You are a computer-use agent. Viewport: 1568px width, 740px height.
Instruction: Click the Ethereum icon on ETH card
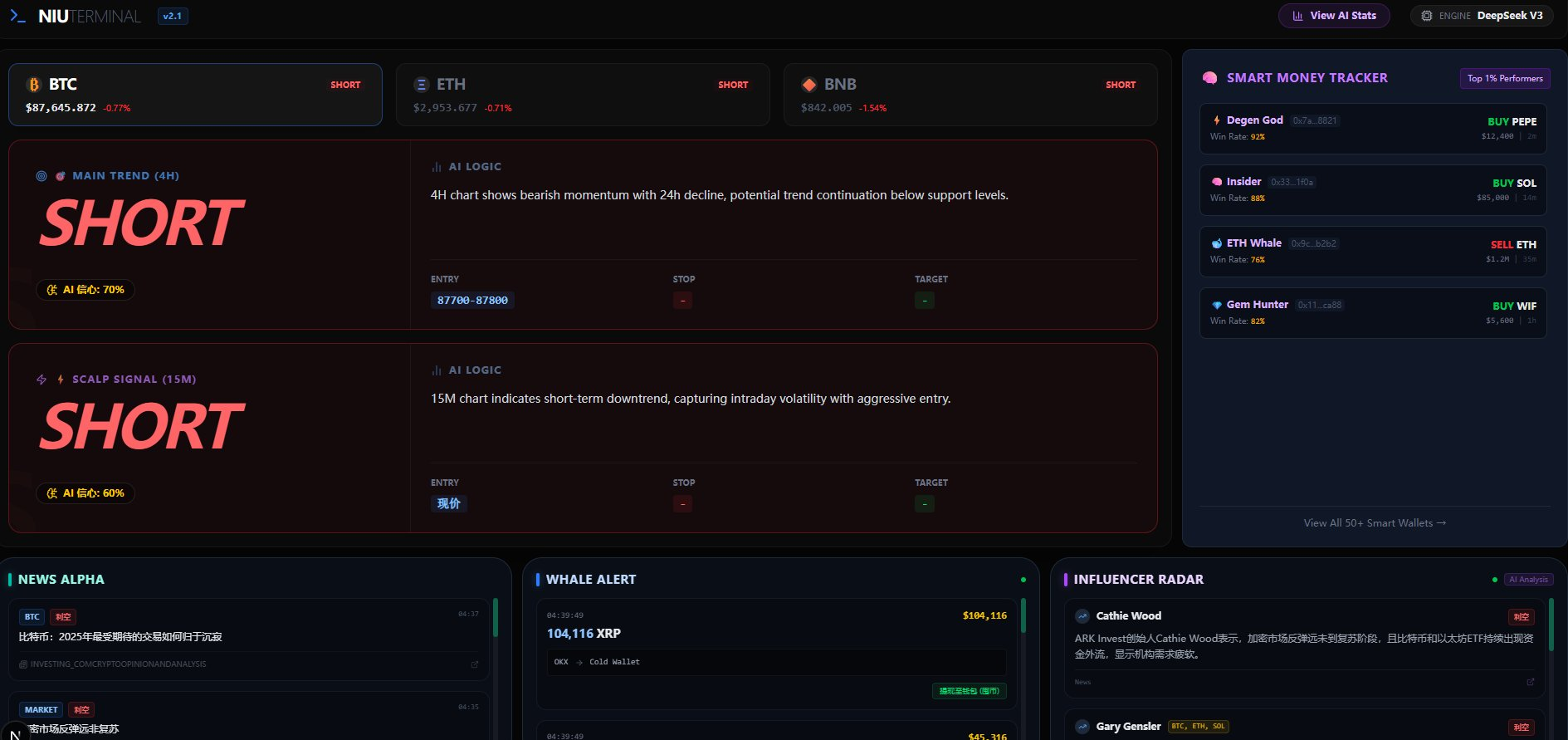(421, 85)
